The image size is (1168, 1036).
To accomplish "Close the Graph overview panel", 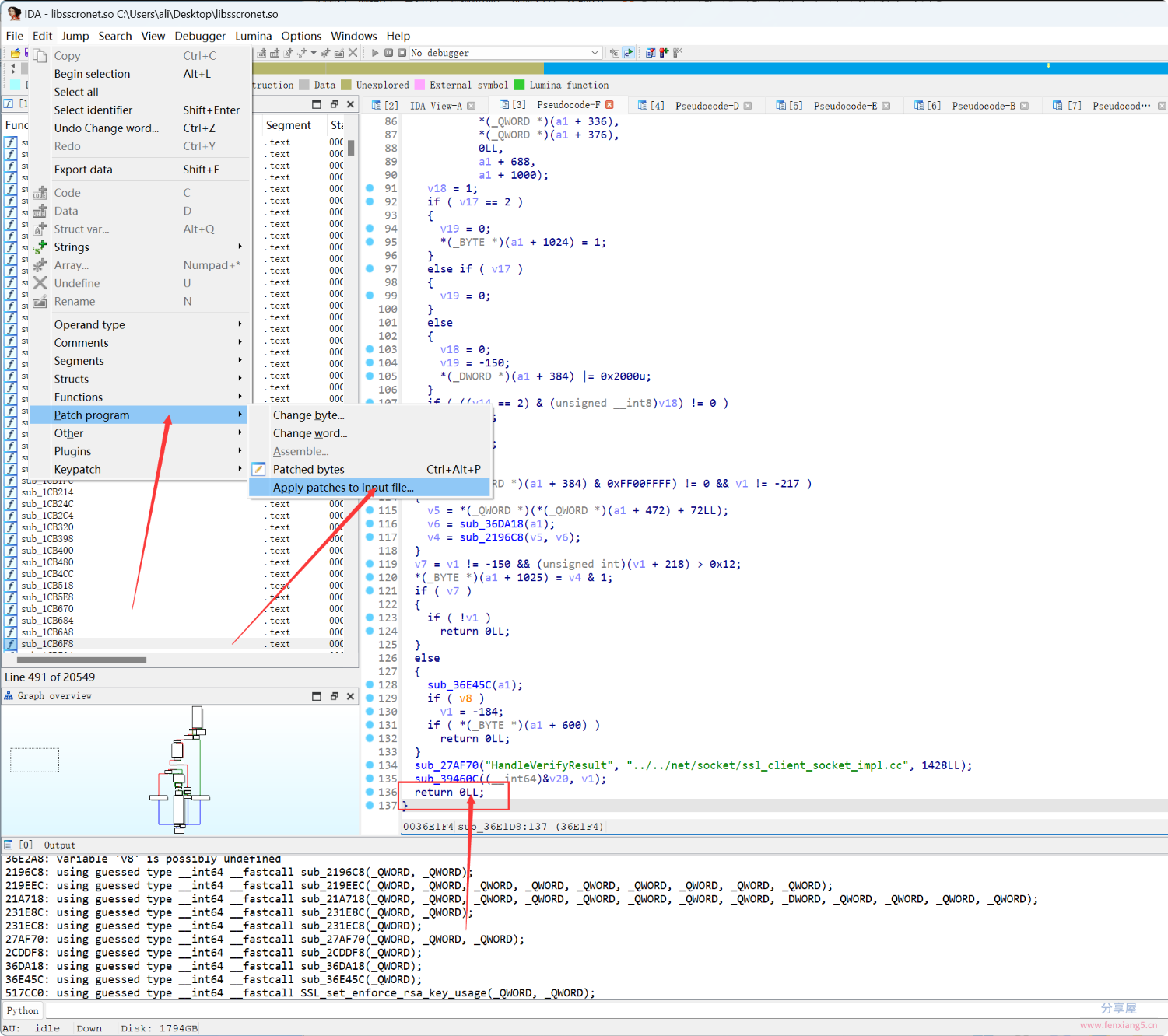I will click(350, 696).
